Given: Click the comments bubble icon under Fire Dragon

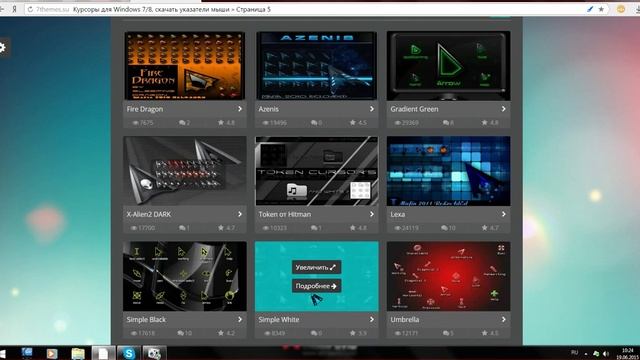Looking at the screenshot, I should [182, 122].
